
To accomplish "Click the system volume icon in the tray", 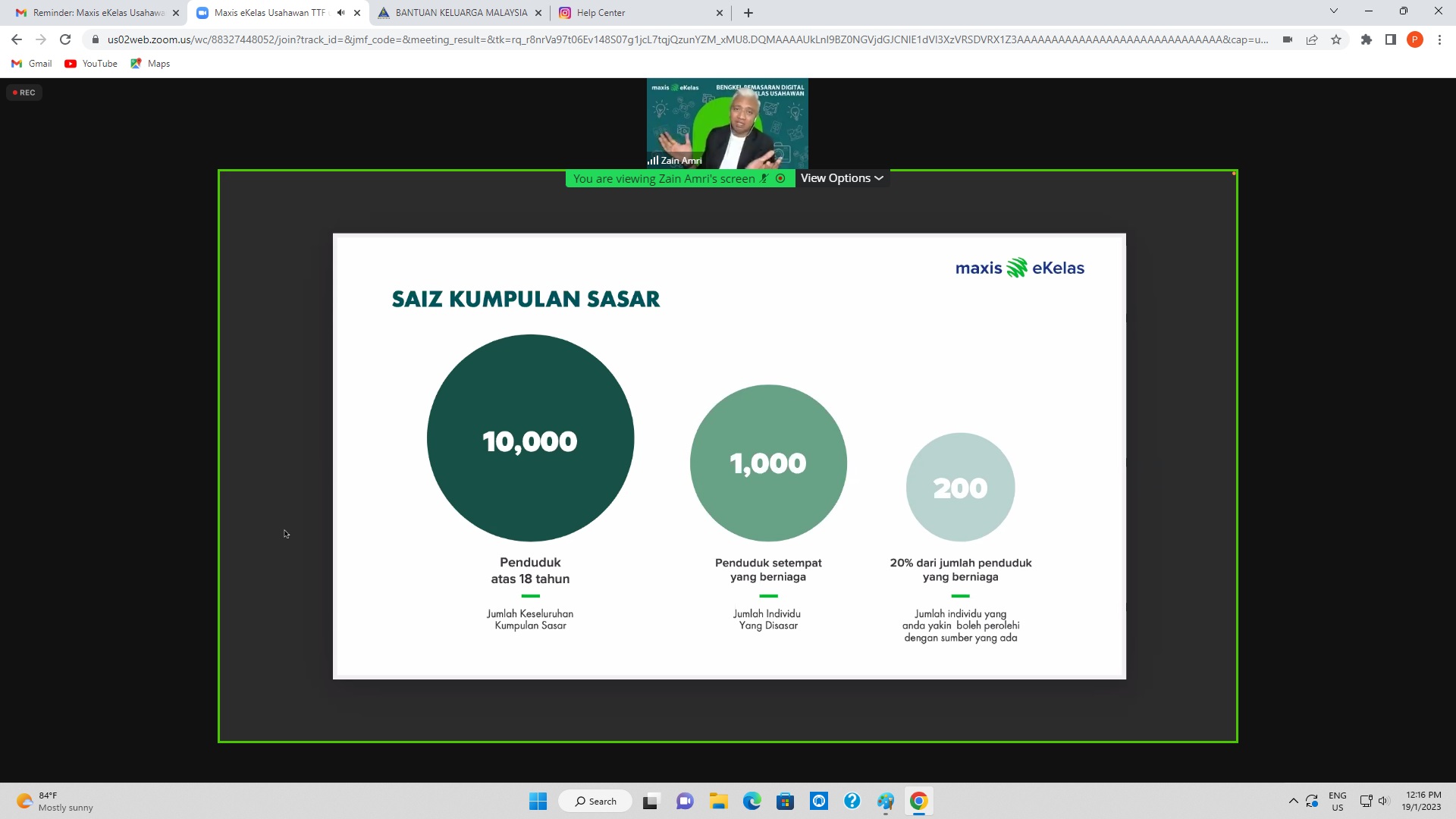I will tap(1383, 801).
